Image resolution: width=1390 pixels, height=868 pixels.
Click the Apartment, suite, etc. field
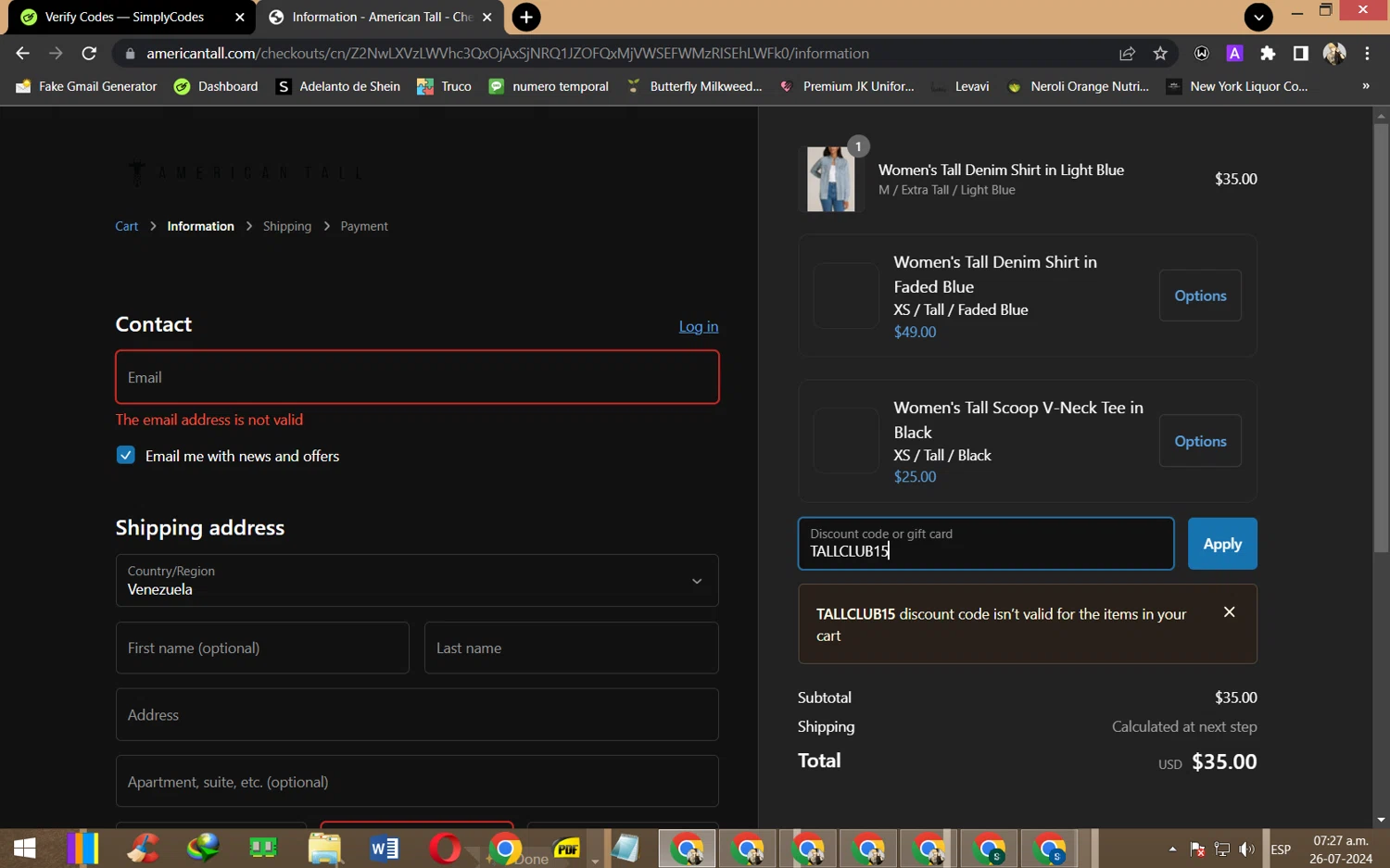click(417, 782)
